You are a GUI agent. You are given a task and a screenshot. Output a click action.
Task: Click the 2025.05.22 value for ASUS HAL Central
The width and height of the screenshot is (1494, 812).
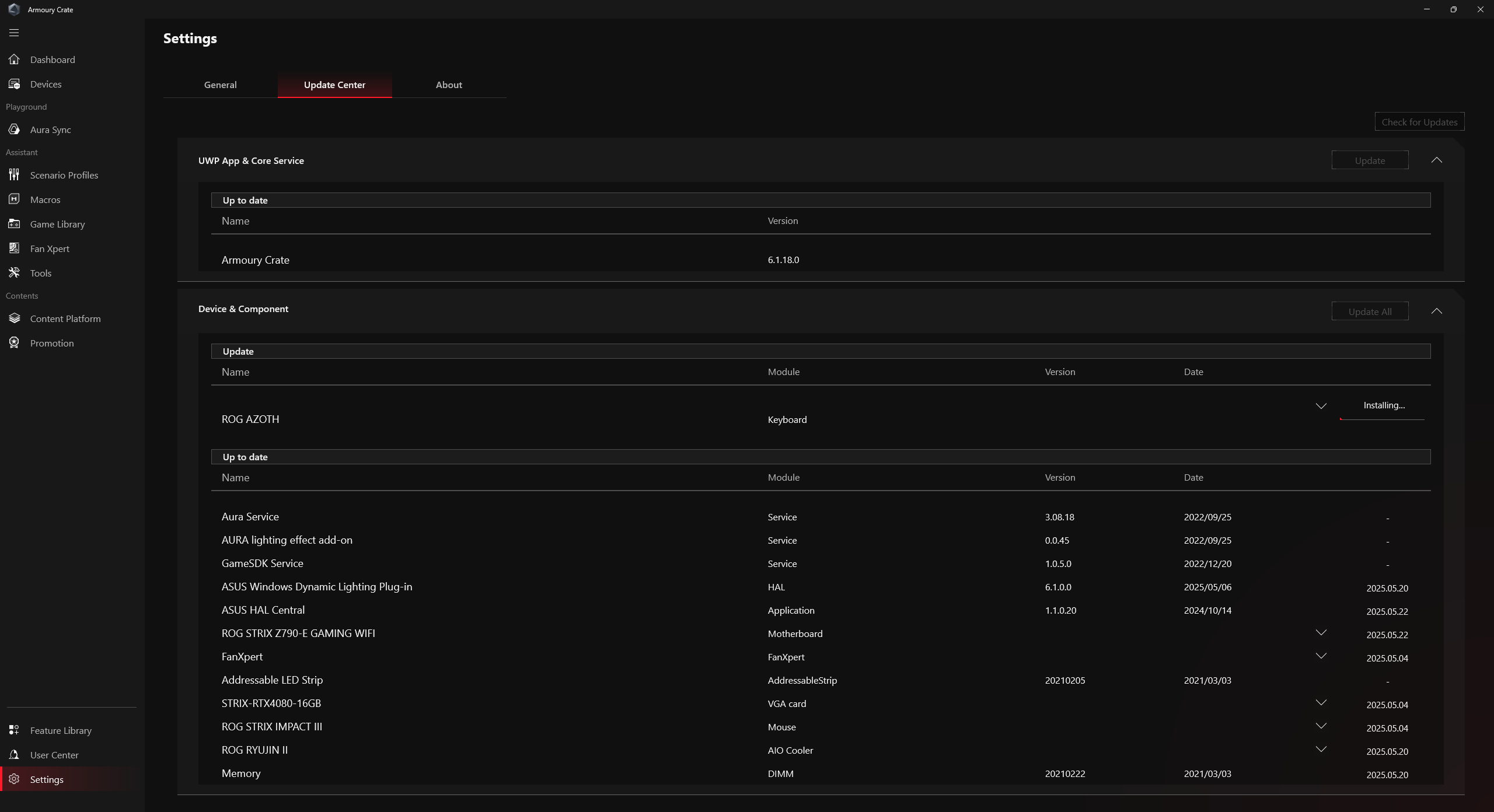[1387, 612]
